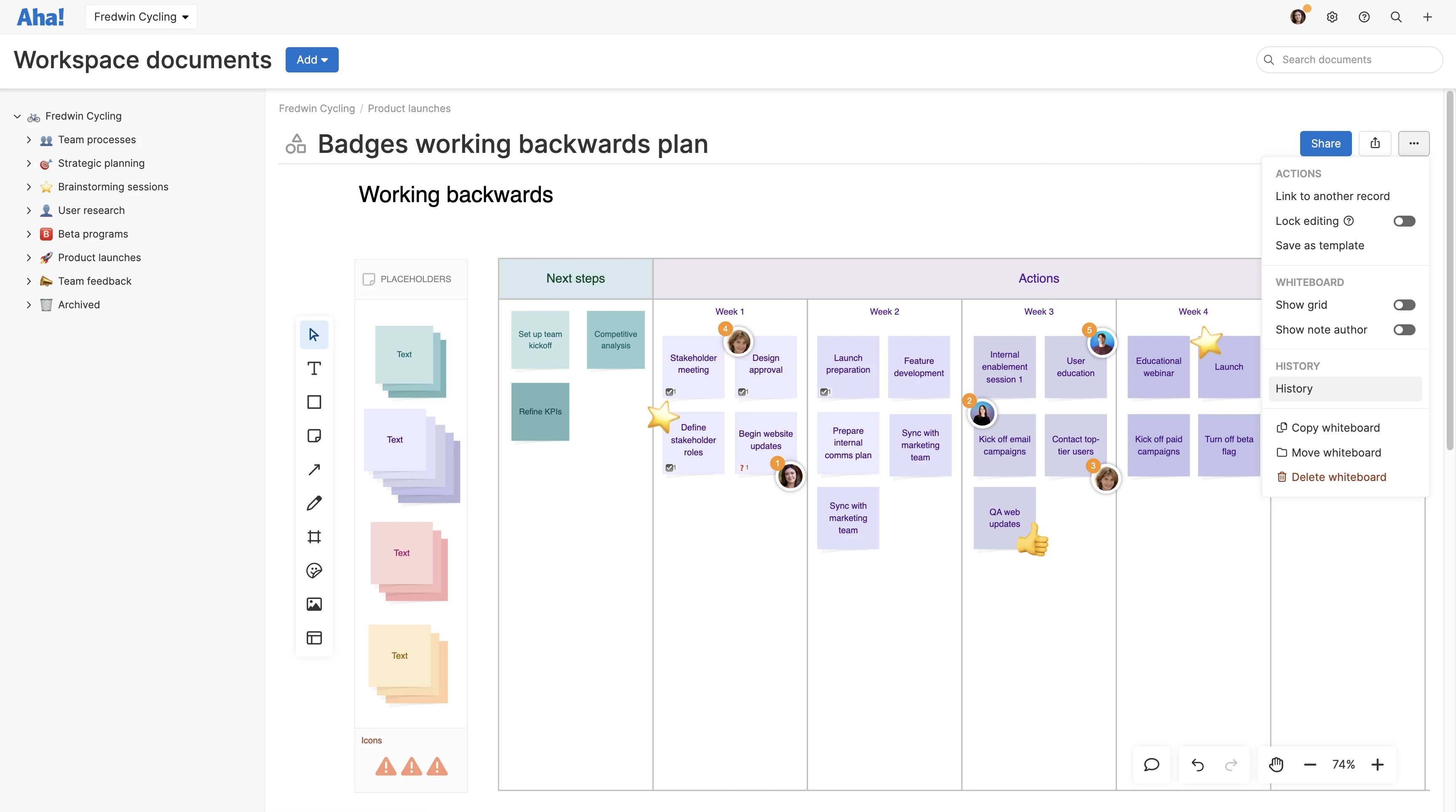Select the sticky note tool
1456x812 pixels.
(x=314, y=435)
